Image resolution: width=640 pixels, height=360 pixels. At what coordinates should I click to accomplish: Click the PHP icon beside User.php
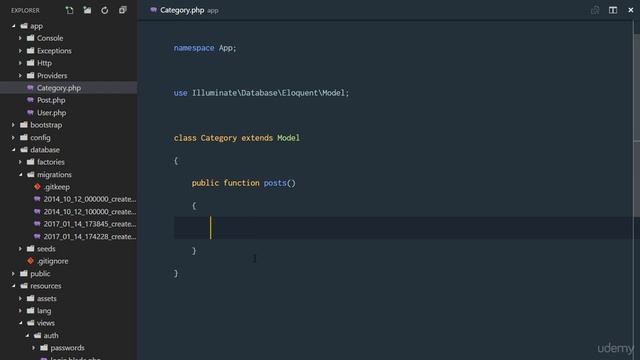pos(30,113)
